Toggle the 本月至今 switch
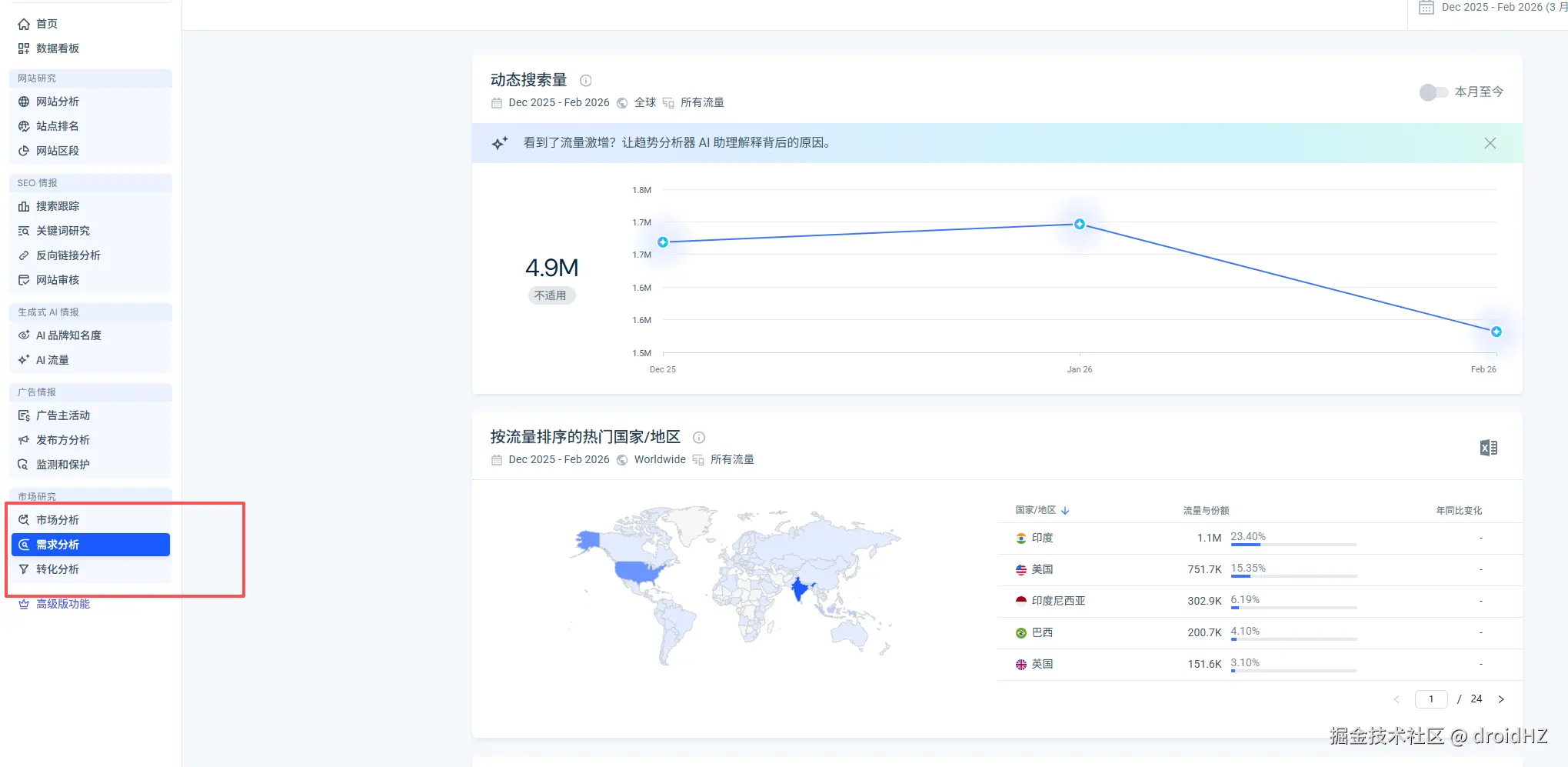 (x=1433, y=92)
